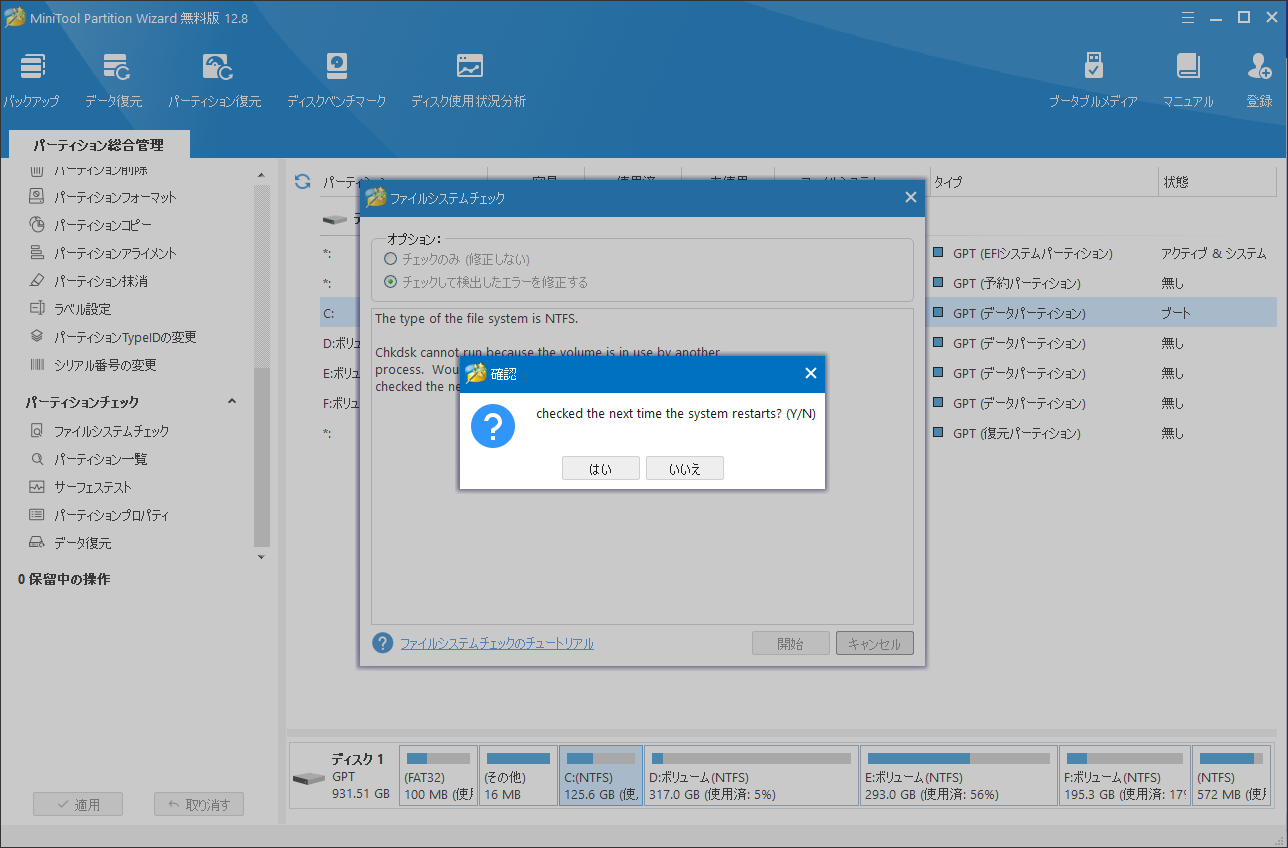Open the hamburger menu in title bar

[1188, 17]
